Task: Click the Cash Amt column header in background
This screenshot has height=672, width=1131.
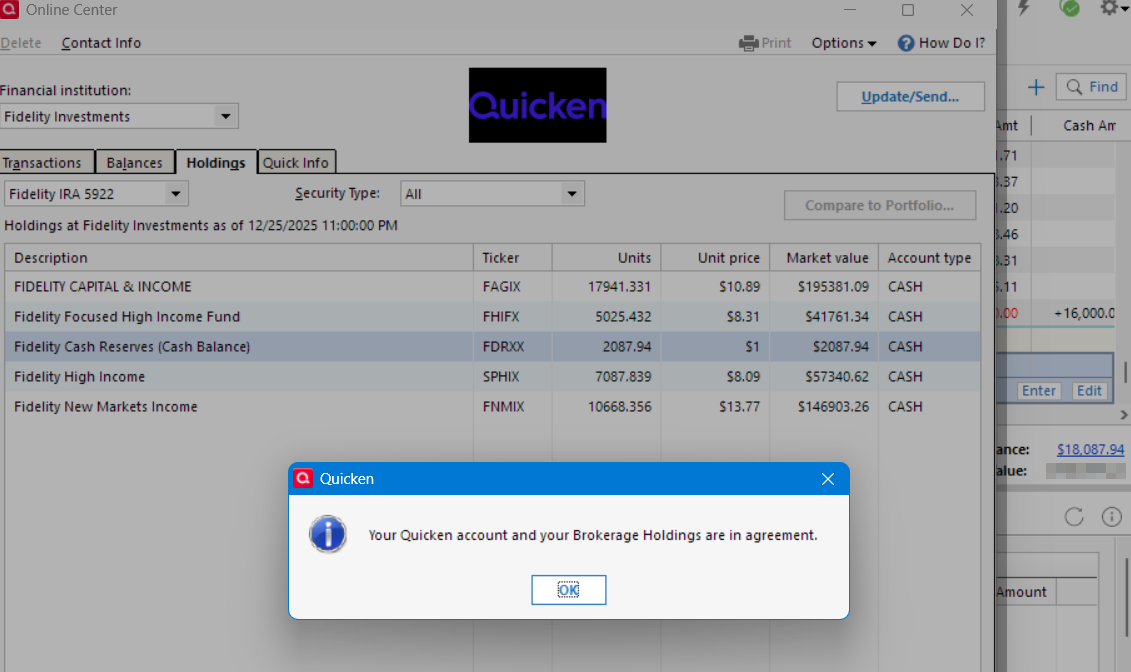Action: pos(1089,125)
